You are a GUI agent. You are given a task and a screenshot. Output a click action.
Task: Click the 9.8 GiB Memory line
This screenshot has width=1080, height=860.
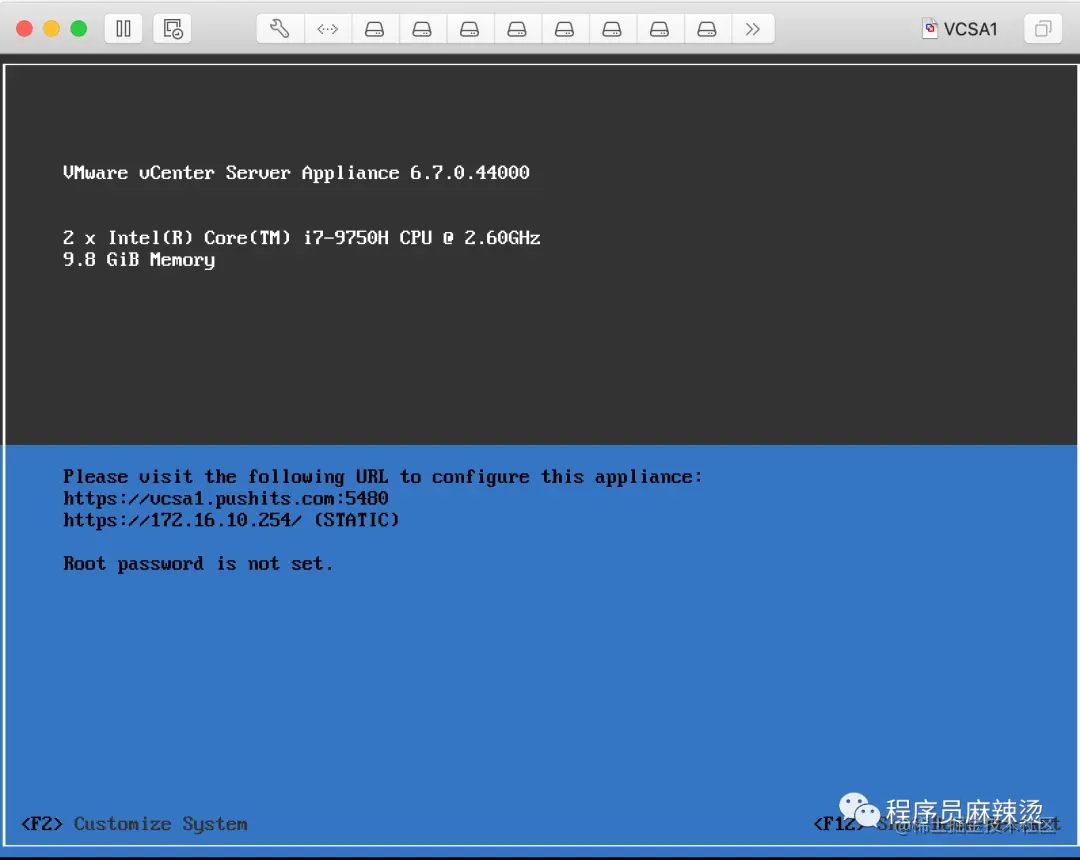(x=139, y=260)
